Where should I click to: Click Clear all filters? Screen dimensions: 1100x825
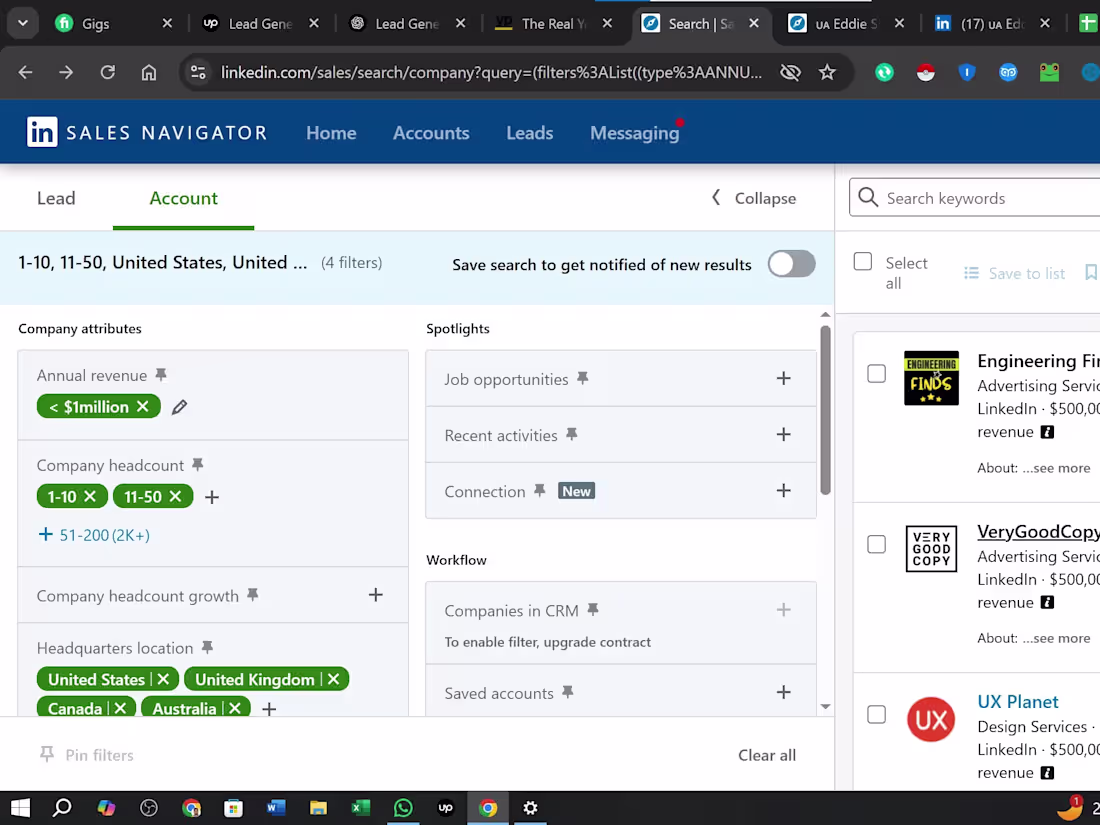[x=767, y=755]
